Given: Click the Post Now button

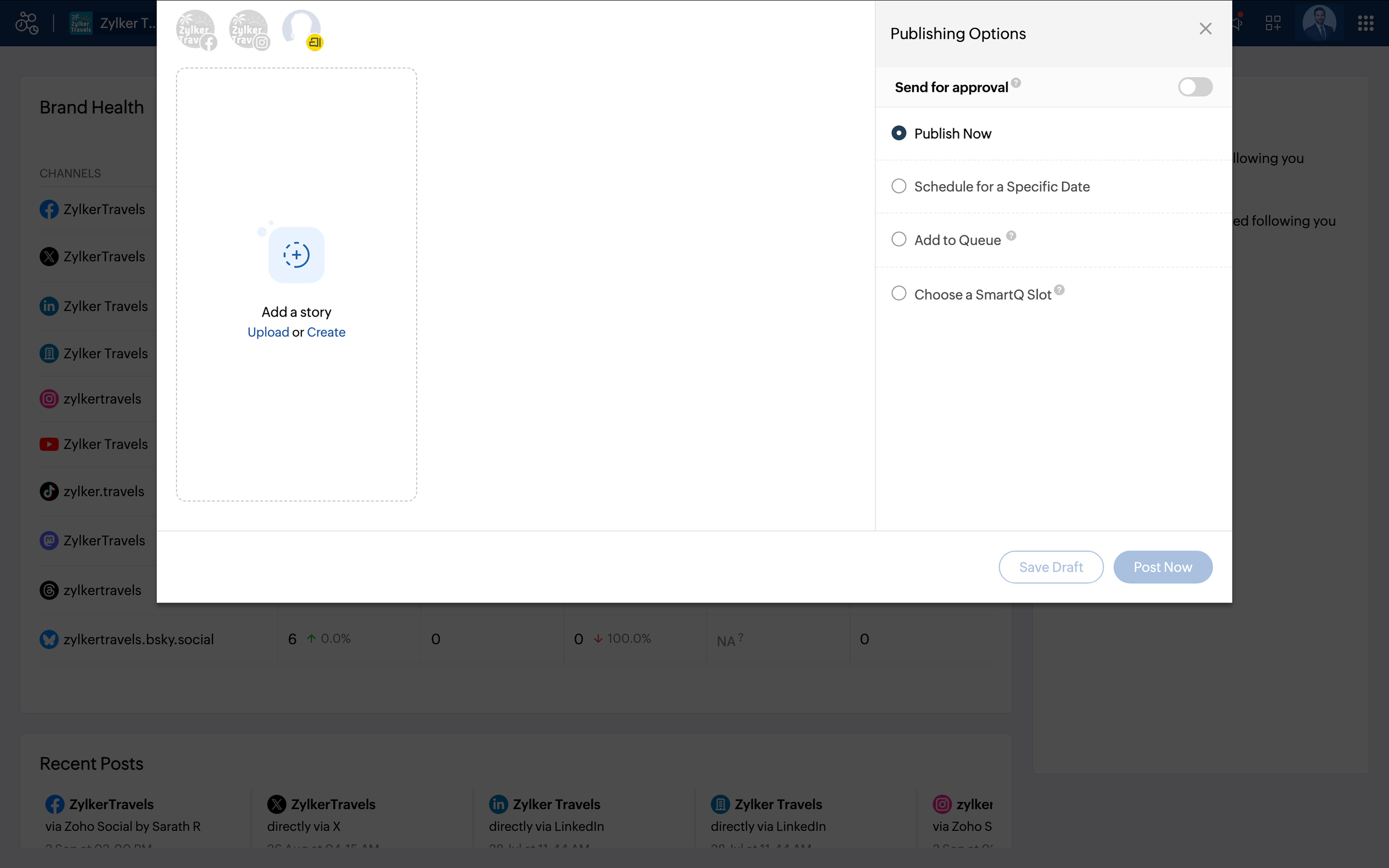Looking at the screenshot, I should click(x=1162, y=567).
